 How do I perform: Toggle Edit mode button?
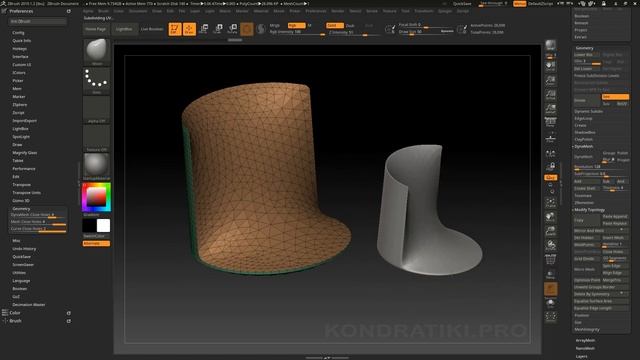[x=175, y=29]
